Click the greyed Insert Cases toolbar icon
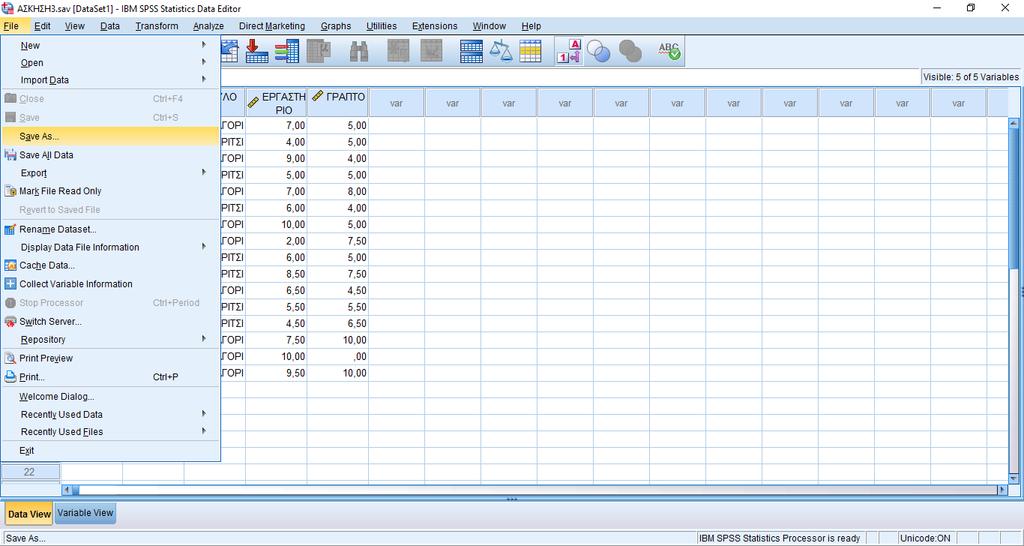The height and width of the screenshot is (546, 1024). click(398, 51)
